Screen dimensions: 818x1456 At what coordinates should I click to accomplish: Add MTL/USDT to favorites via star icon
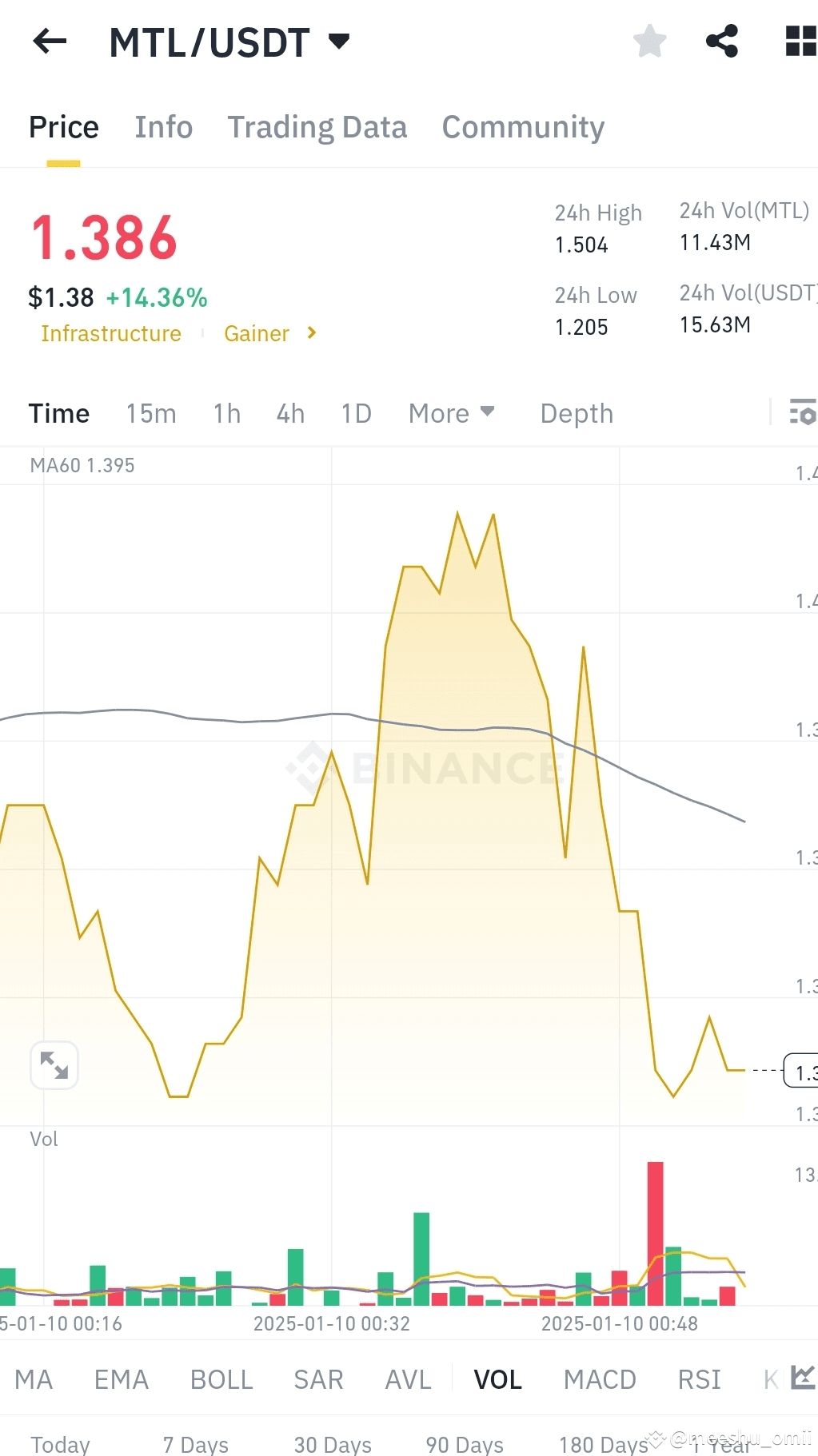[649, 42]
